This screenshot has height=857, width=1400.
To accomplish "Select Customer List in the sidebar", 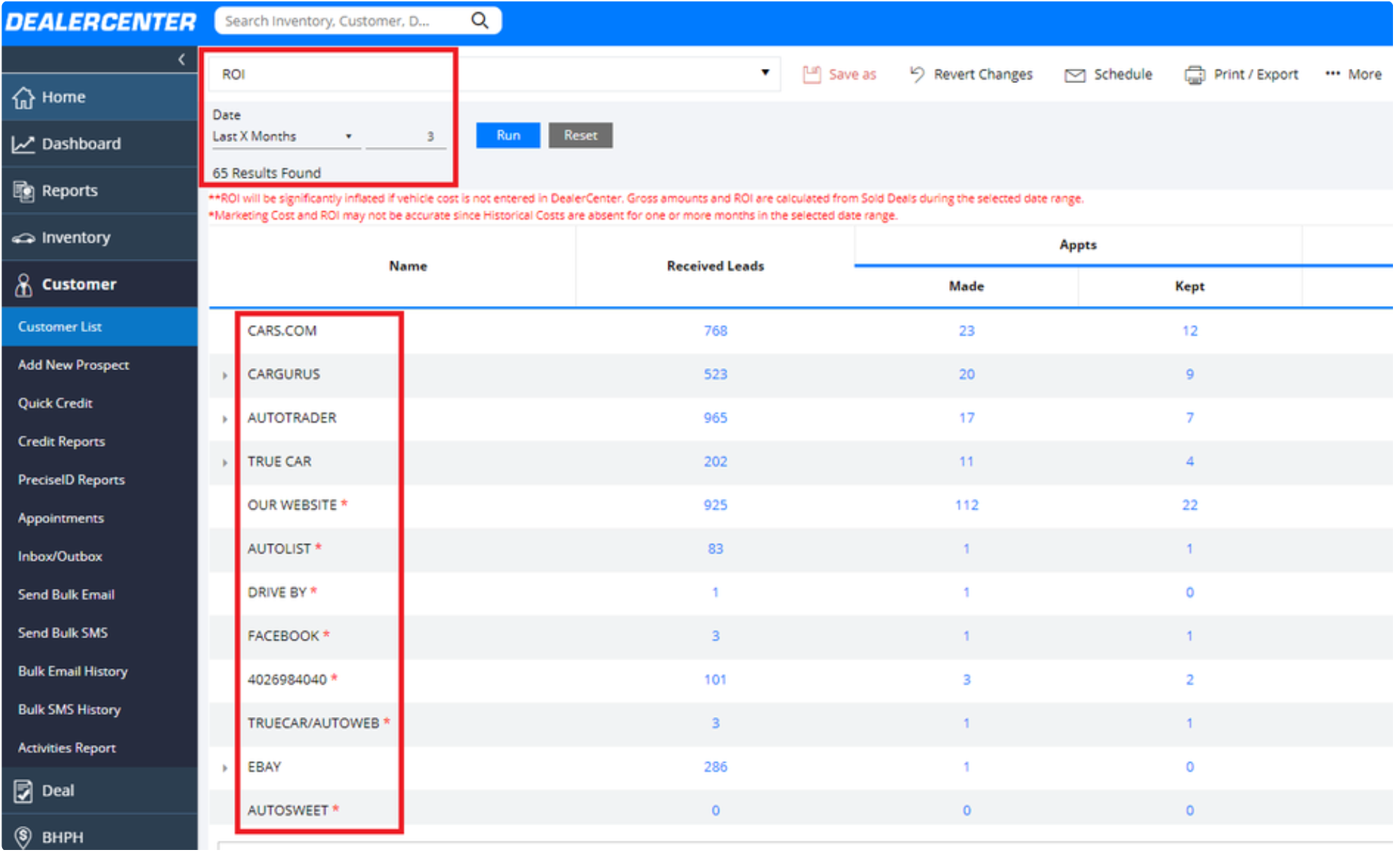I will pos(99,327).
